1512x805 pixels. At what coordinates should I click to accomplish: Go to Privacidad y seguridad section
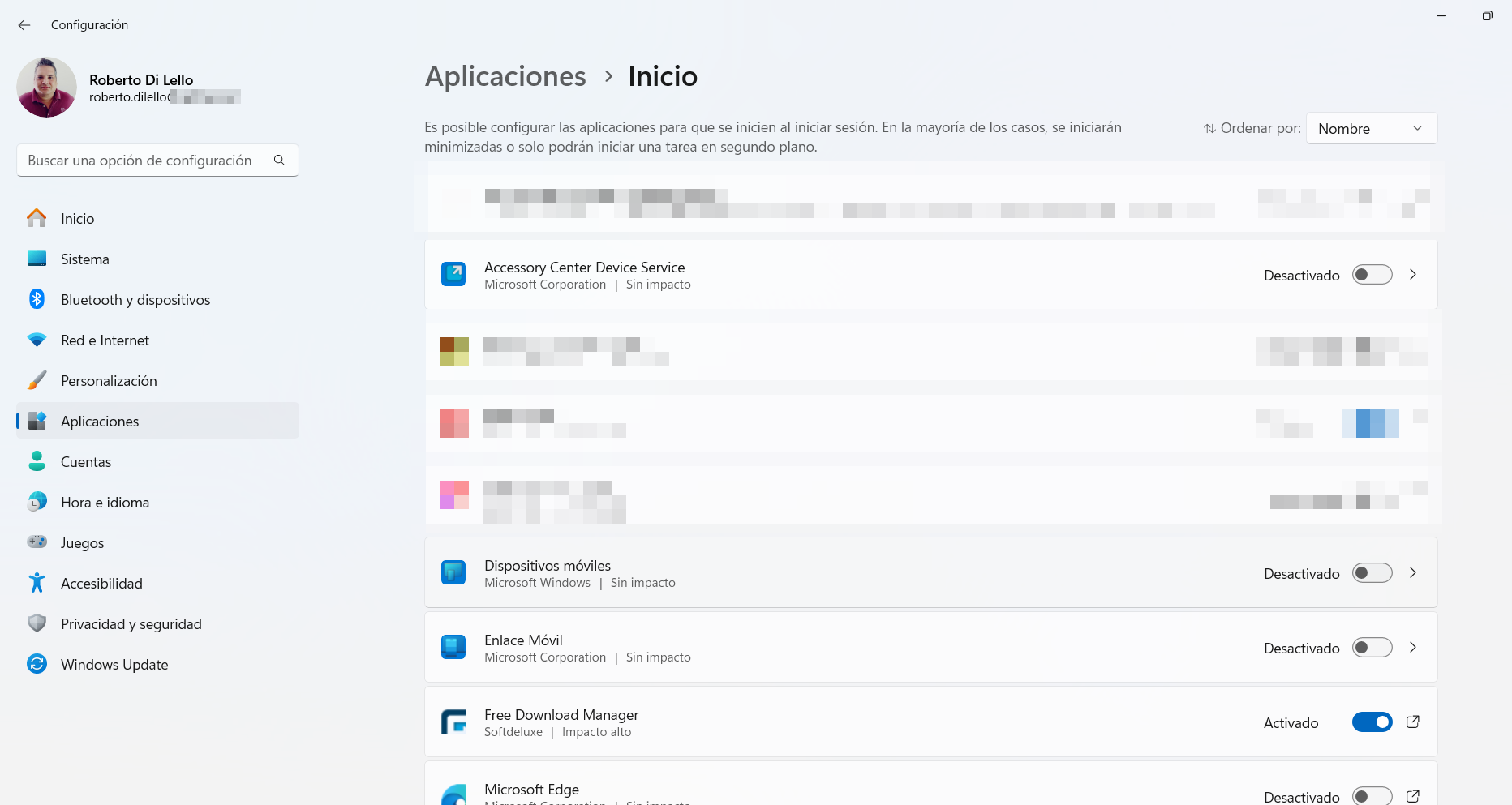pos(131,623)
